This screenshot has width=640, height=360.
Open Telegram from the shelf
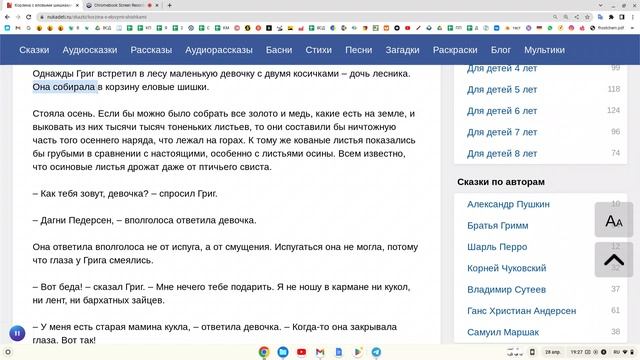376,352
